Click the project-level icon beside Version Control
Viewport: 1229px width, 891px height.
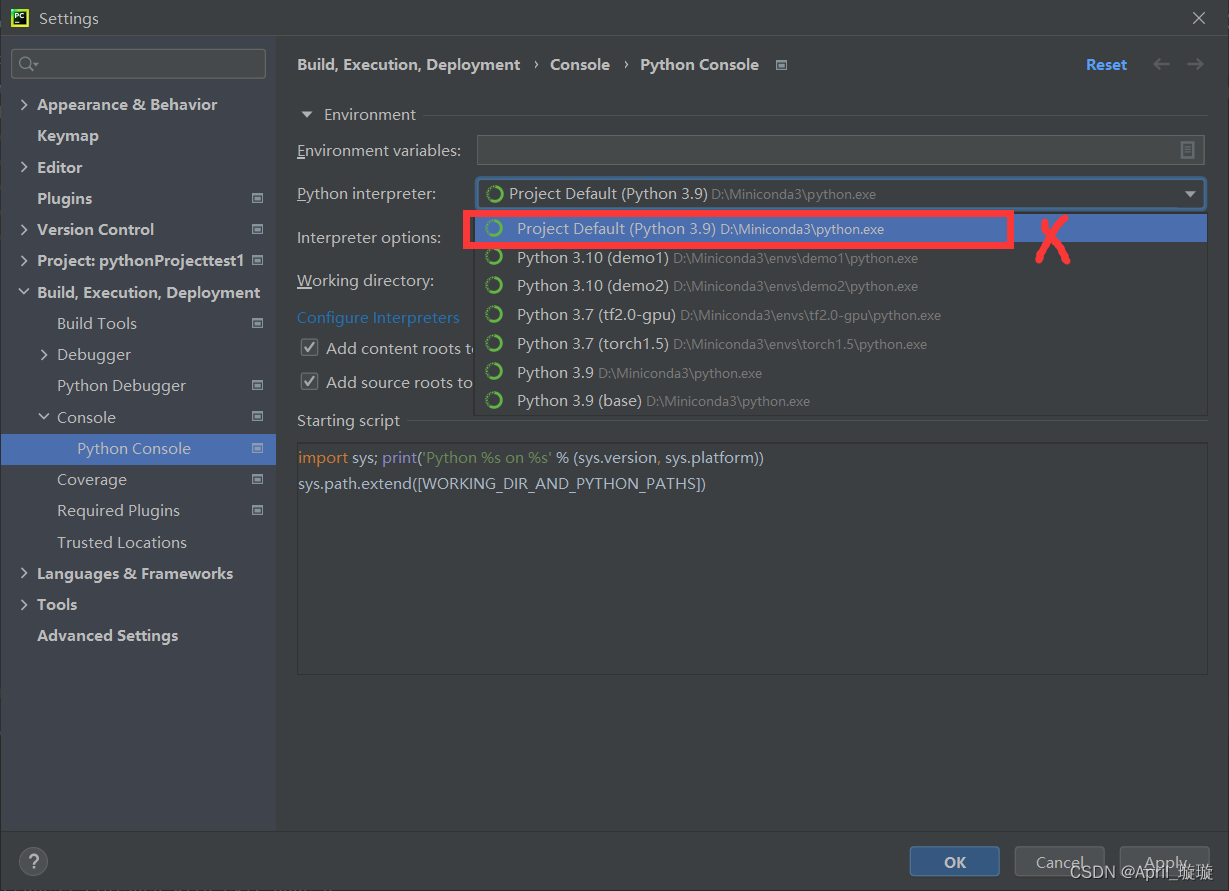pyautogui.click(x=257, y=229)
